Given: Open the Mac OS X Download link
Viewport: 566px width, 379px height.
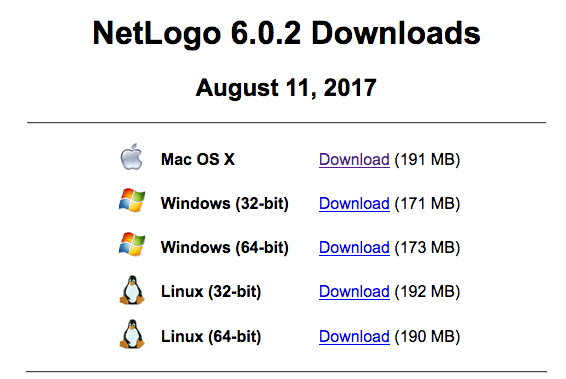Looking at the screenshot, I should [x=354, y=160].
